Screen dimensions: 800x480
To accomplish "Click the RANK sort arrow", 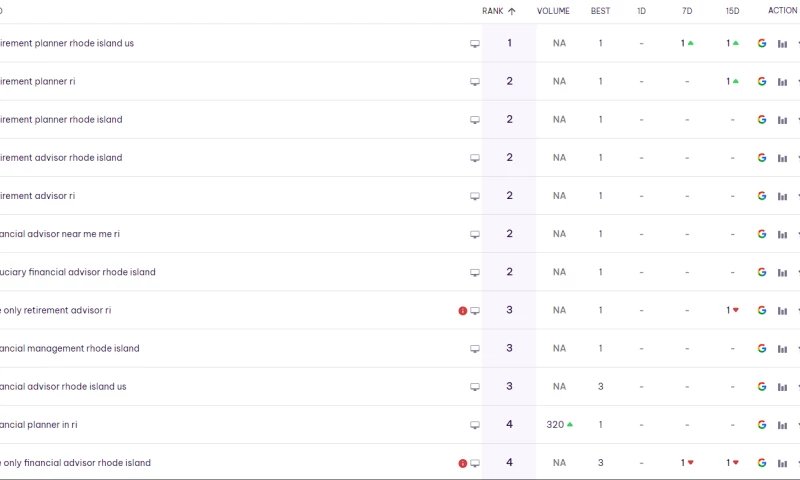I will pyautogui.click(x=512, y=11).
